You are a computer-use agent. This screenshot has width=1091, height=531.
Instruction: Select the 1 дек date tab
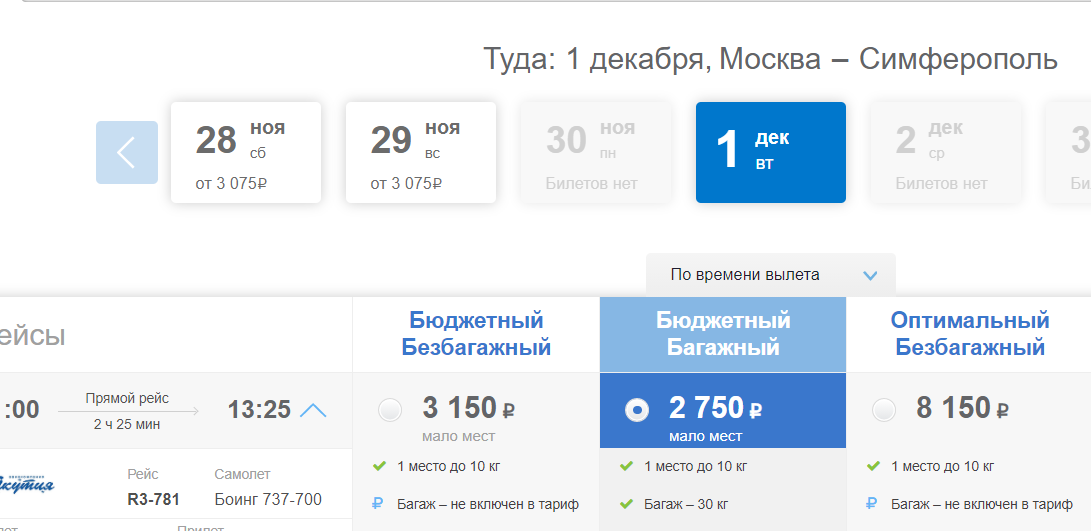click(771, 152)
